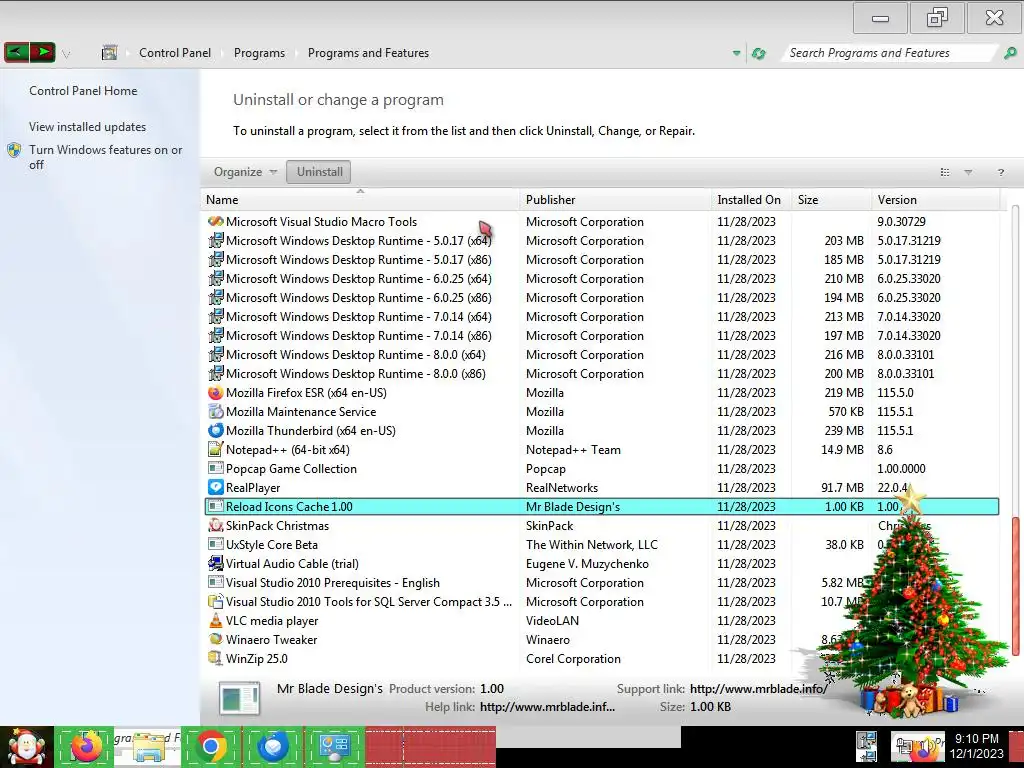Click the SkinPack Christmas icon
Viewport: 1024px width, 768px height.
(216, 525)
